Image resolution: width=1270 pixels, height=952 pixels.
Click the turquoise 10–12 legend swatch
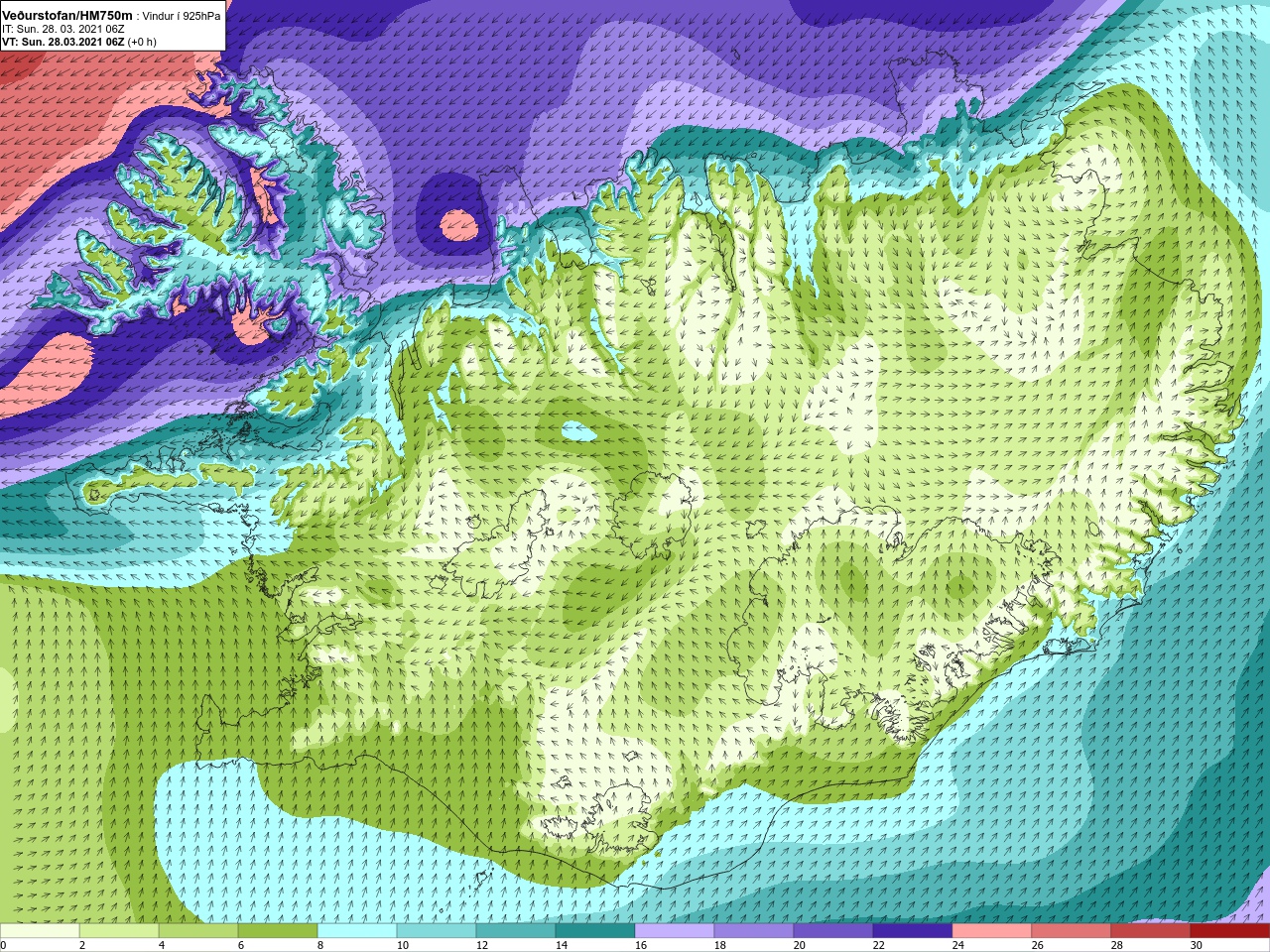coord(437,931)
